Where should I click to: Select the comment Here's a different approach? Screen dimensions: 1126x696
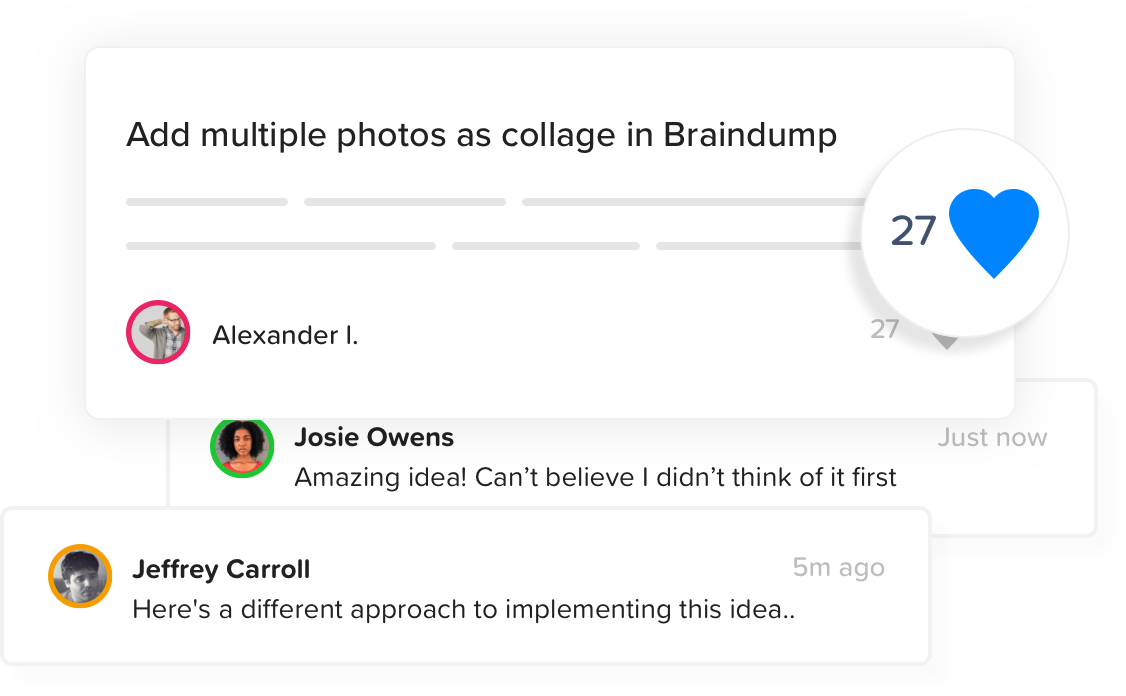click(464, 609)
